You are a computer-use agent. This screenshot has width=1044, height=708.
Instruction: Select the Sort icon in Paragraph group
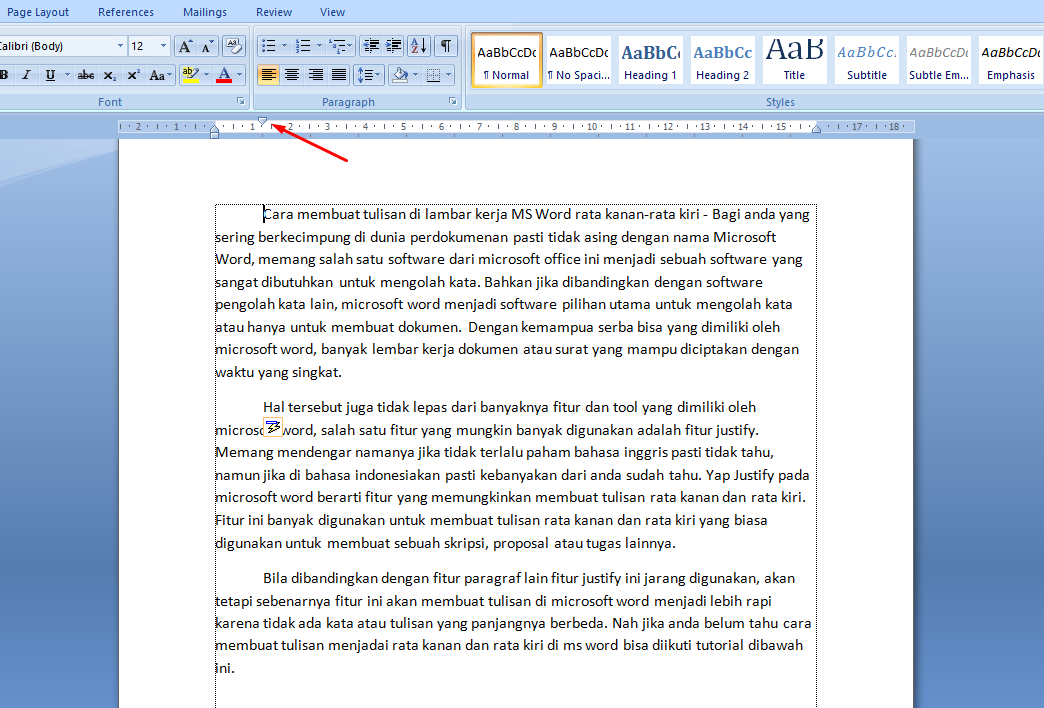pos(419,46)
